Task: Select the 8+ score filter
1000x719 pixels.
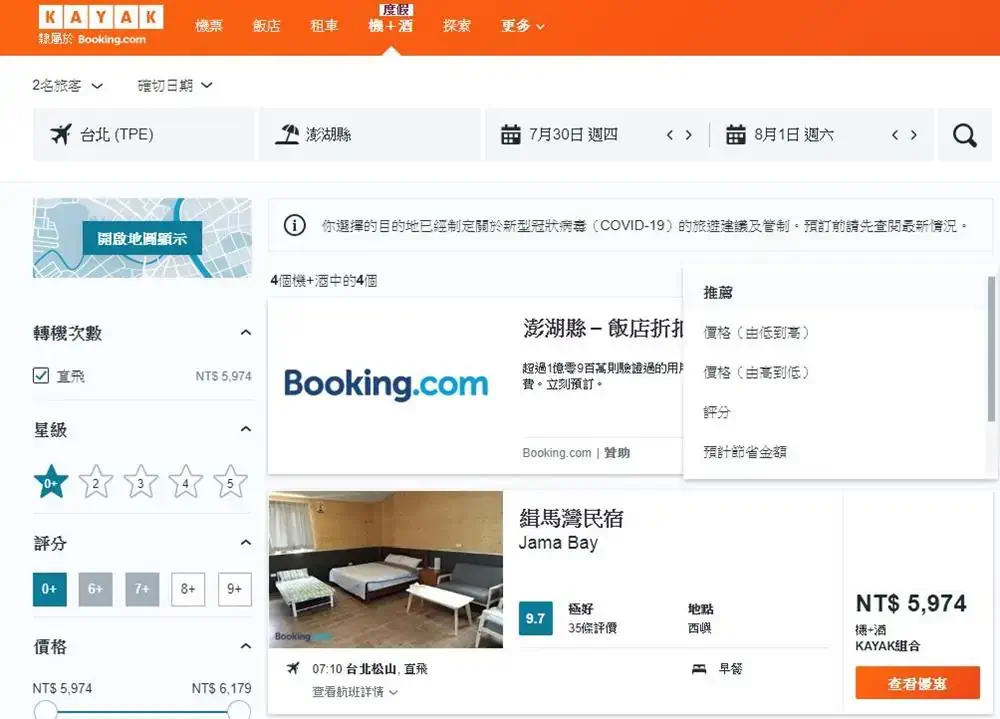Action: pos(188,589)
